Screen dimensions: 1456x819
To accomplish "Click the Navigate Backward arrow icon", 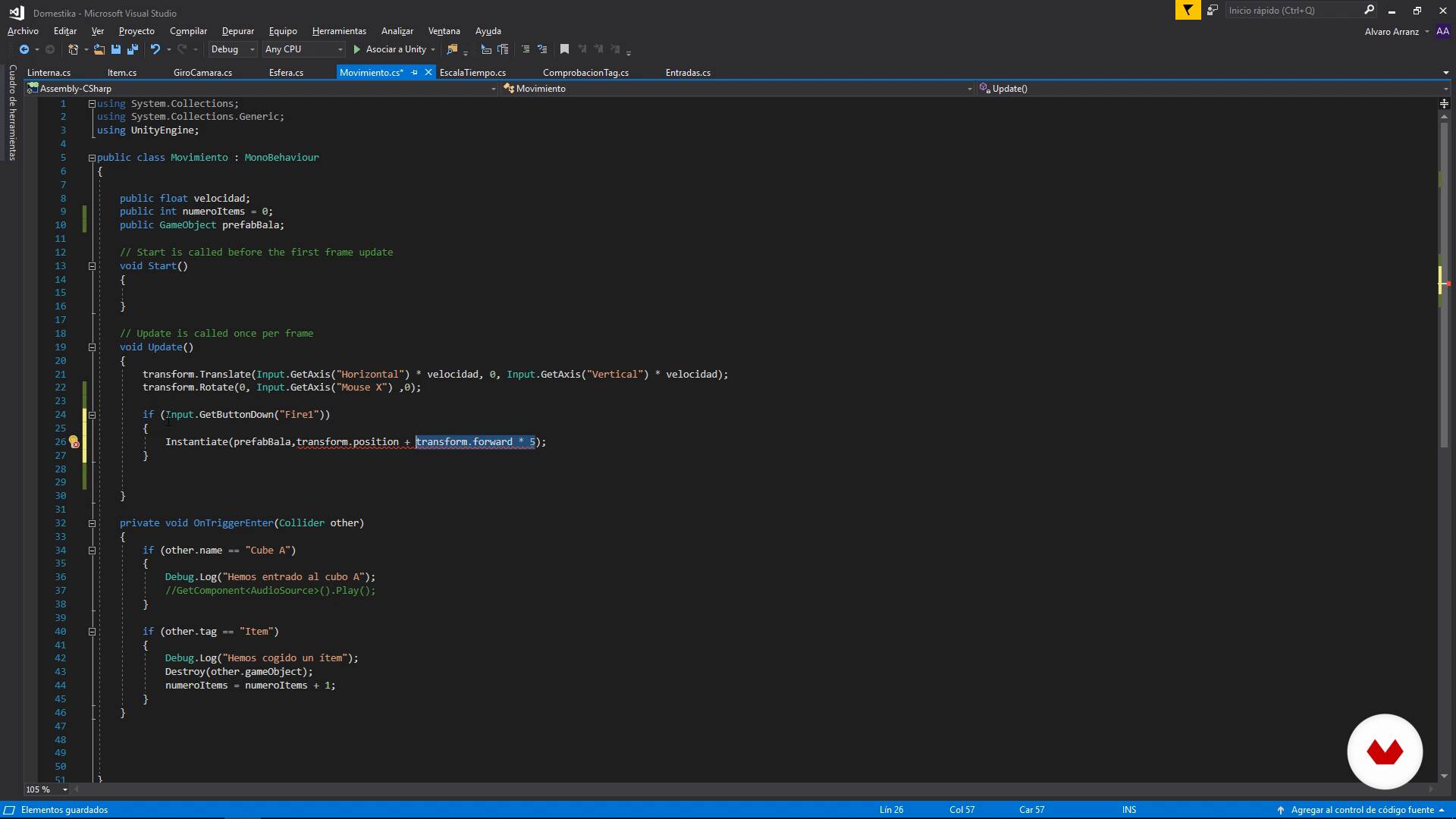I will (x=24, y=49).
